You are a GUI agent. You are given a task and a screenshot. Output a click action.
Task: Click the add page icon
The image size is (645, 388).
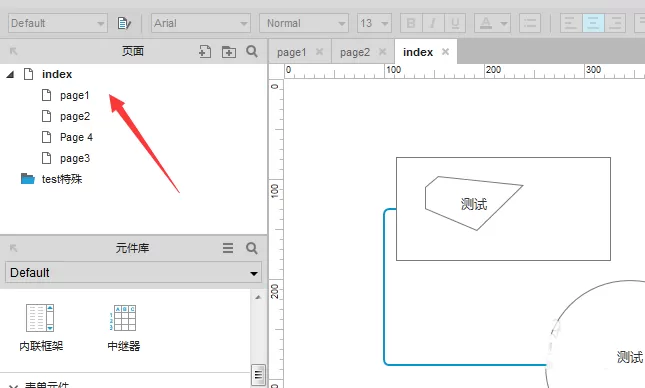tap(205, 51)
